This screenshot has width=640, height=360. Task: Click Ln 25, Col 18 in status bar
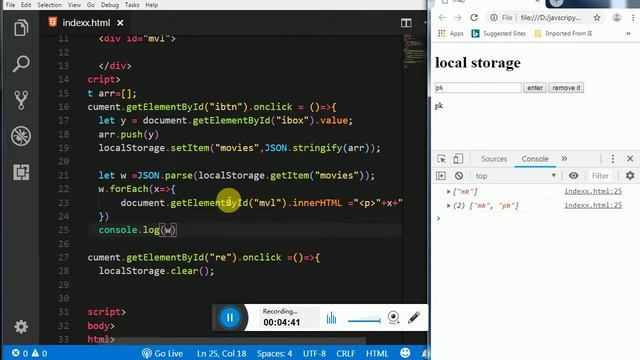coord(222,353)
